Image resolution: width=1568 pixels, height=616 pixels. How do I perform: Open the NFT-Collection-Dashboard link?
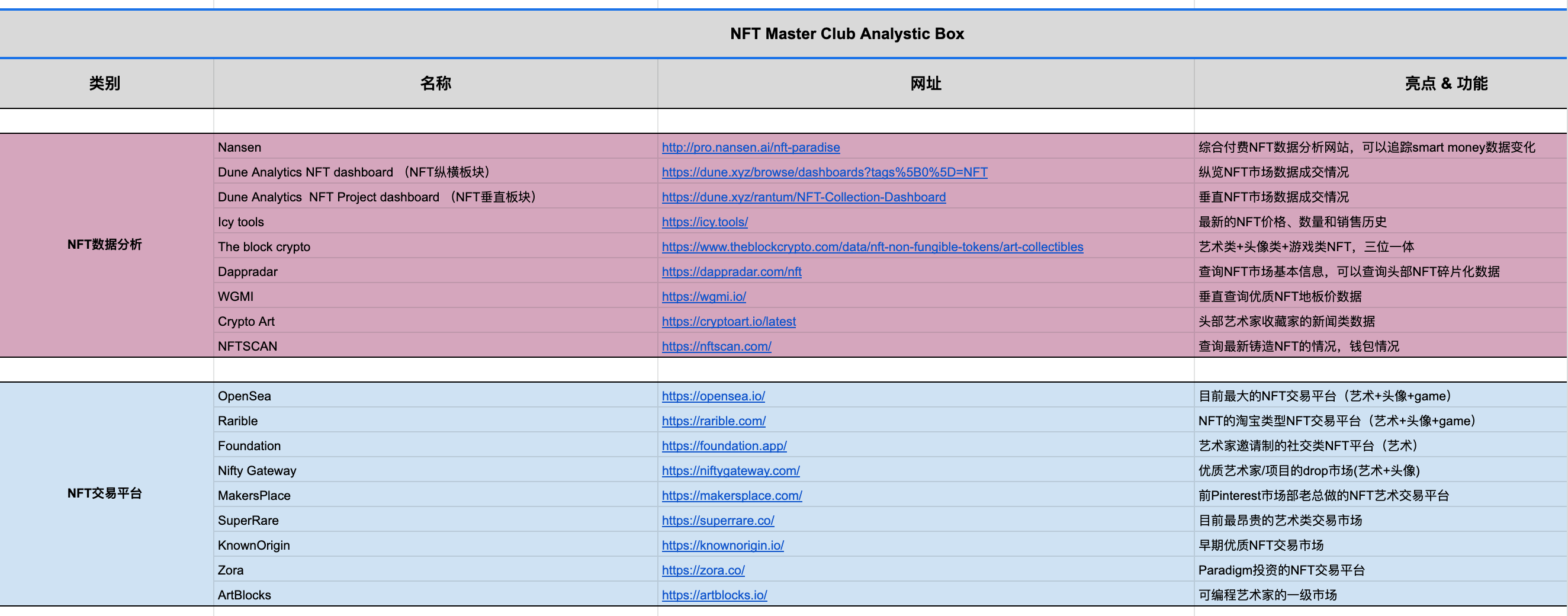pyautogui.click(x=804, y=197)
